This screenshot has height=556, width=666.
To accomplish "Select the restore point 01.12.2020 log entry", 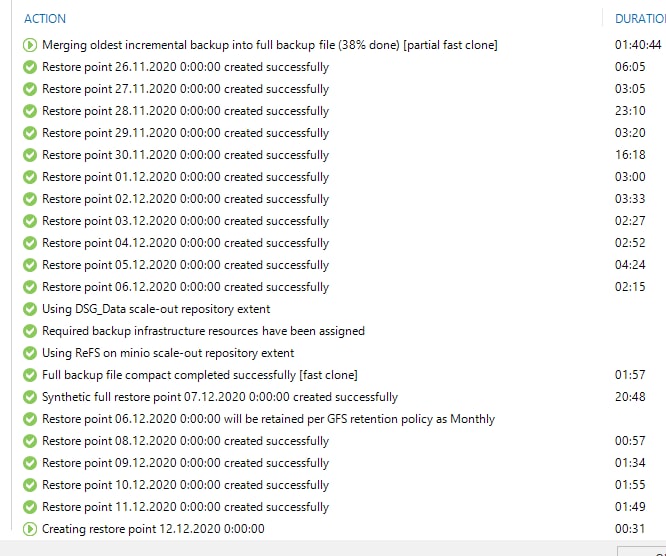I will coord(185,177).
